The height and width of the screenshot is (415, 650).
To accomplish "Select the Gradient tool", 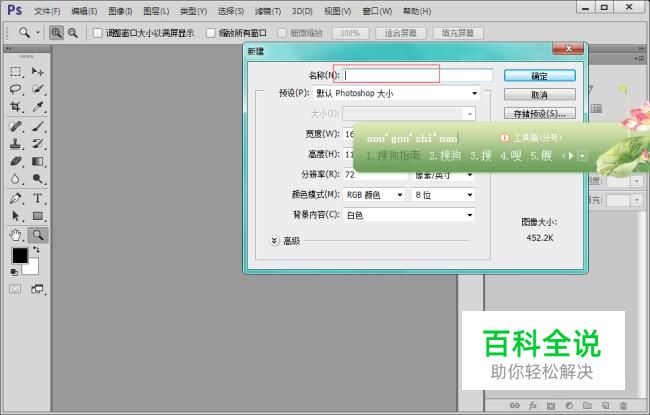I will tap(38, 161).
